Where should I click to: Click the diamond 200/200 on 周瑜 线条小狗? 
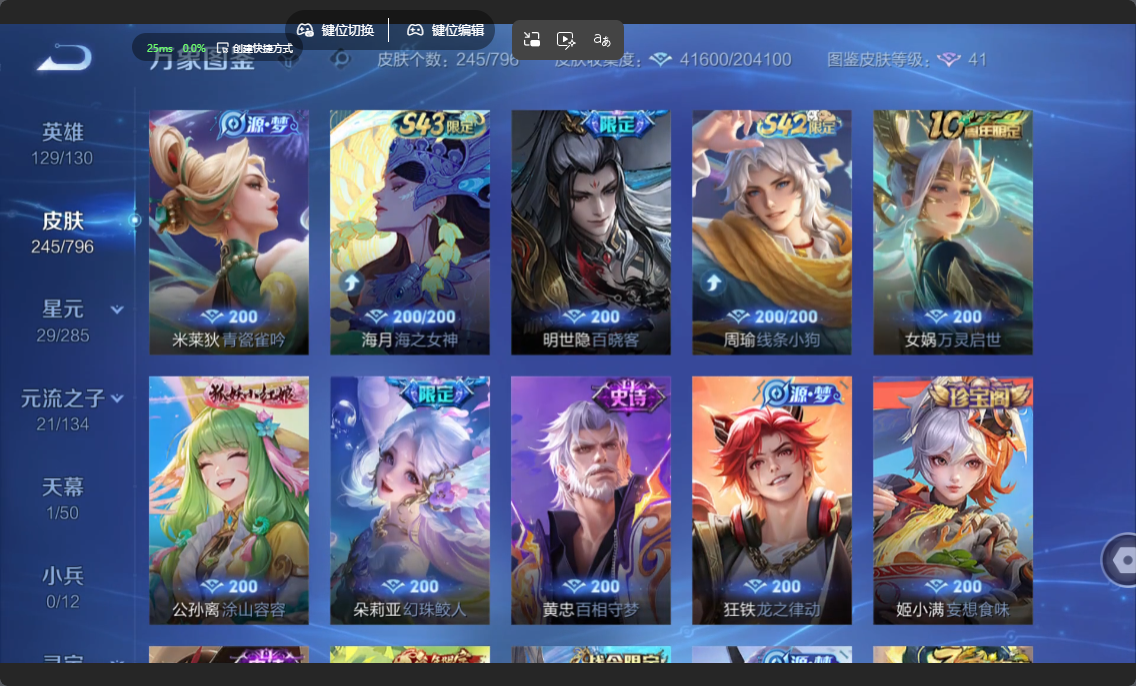(x=772, y=317)
